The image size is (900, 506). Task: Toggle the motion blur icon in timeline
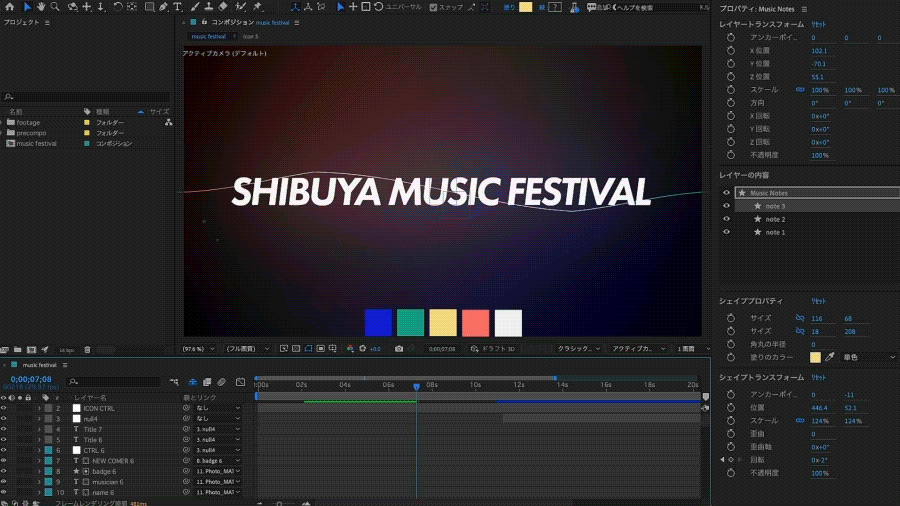click(x=222, y=382)
